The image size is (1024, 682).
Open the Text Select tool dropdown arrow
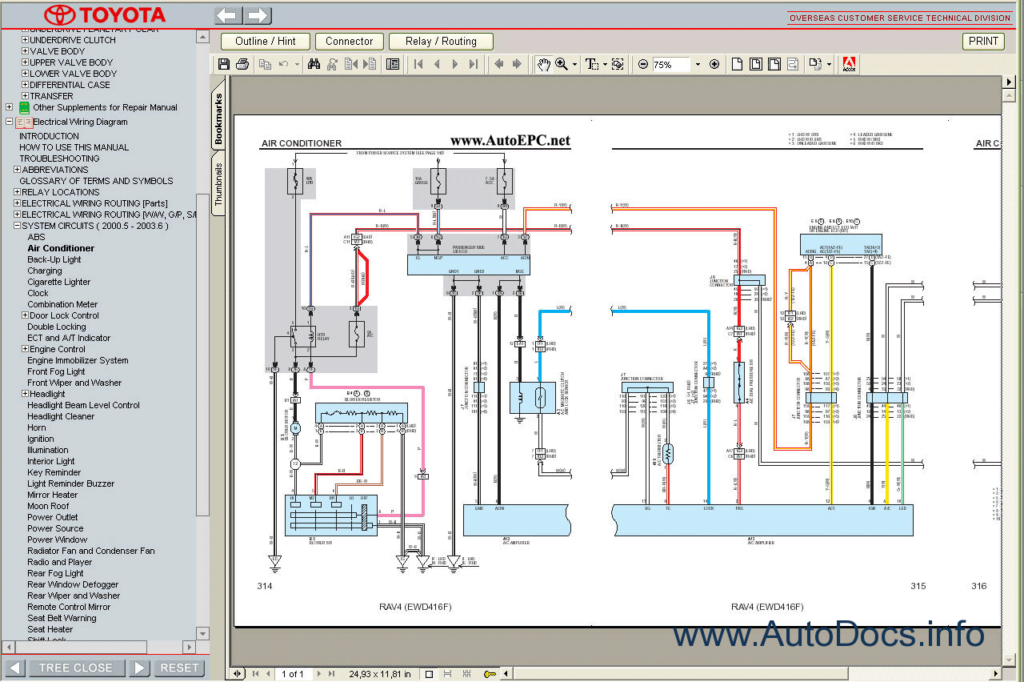coord(604,64)
